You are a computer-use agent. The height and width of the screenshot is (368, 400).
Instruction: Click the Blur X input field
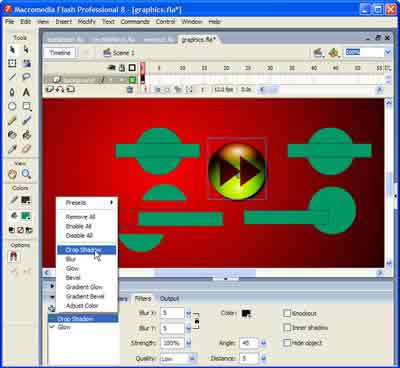click(x=172, y=313)
